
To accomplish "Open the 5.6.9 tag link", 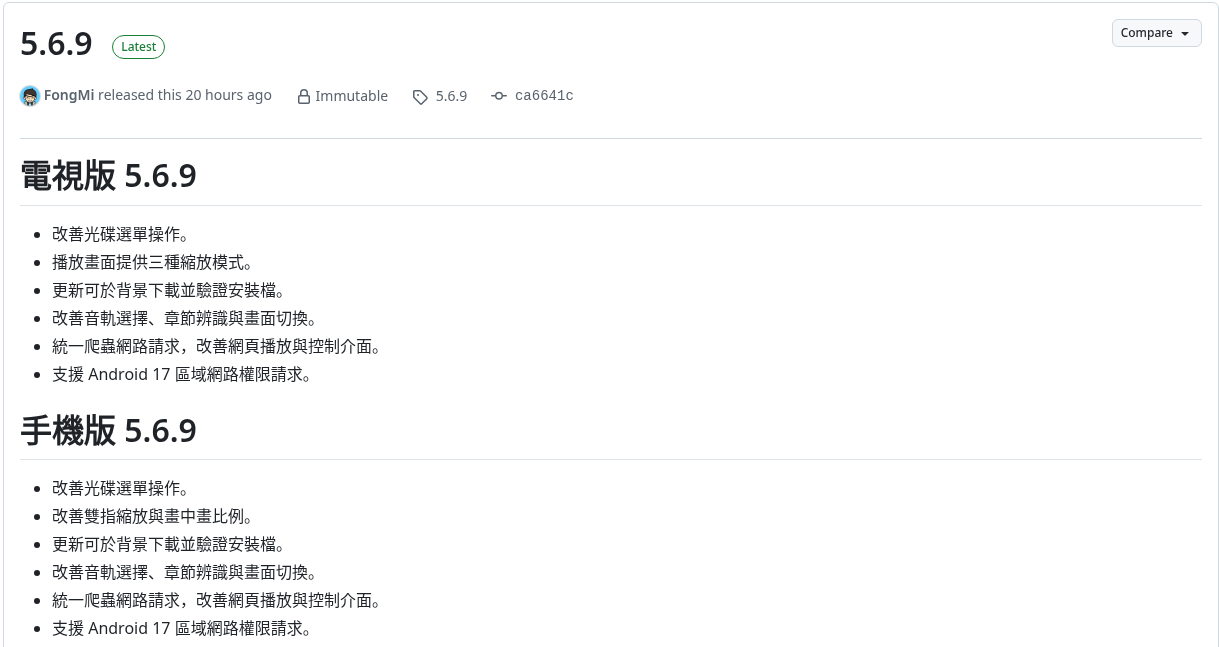I will 451,96.
